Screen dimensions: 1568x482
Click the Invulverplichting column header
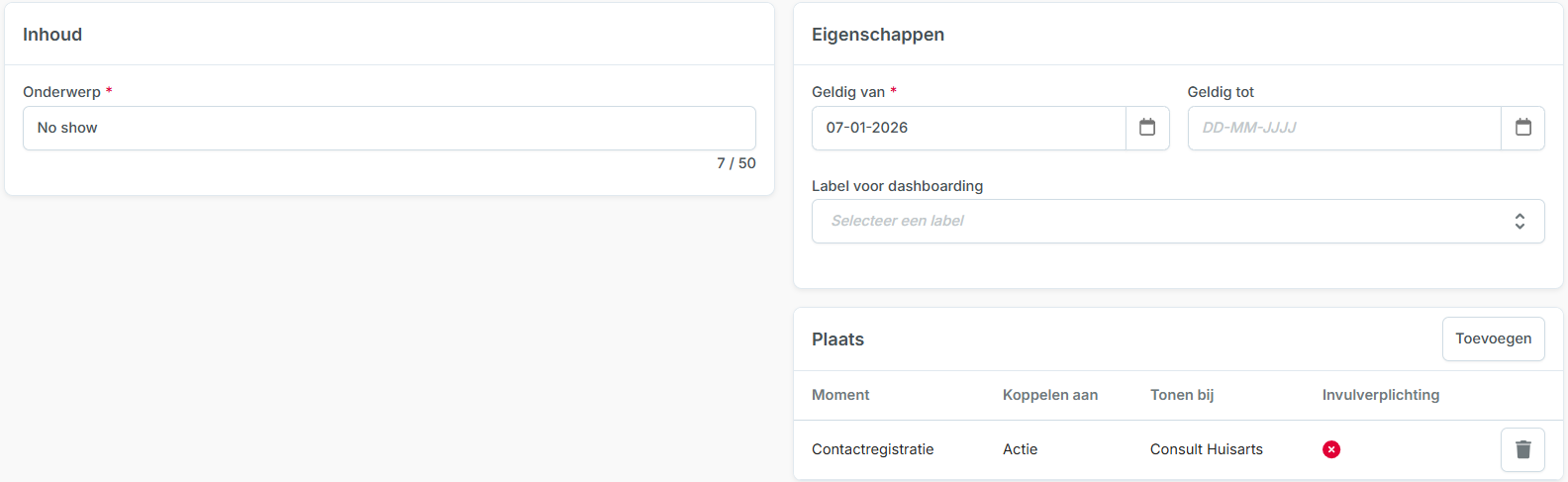pos(1381,395)
